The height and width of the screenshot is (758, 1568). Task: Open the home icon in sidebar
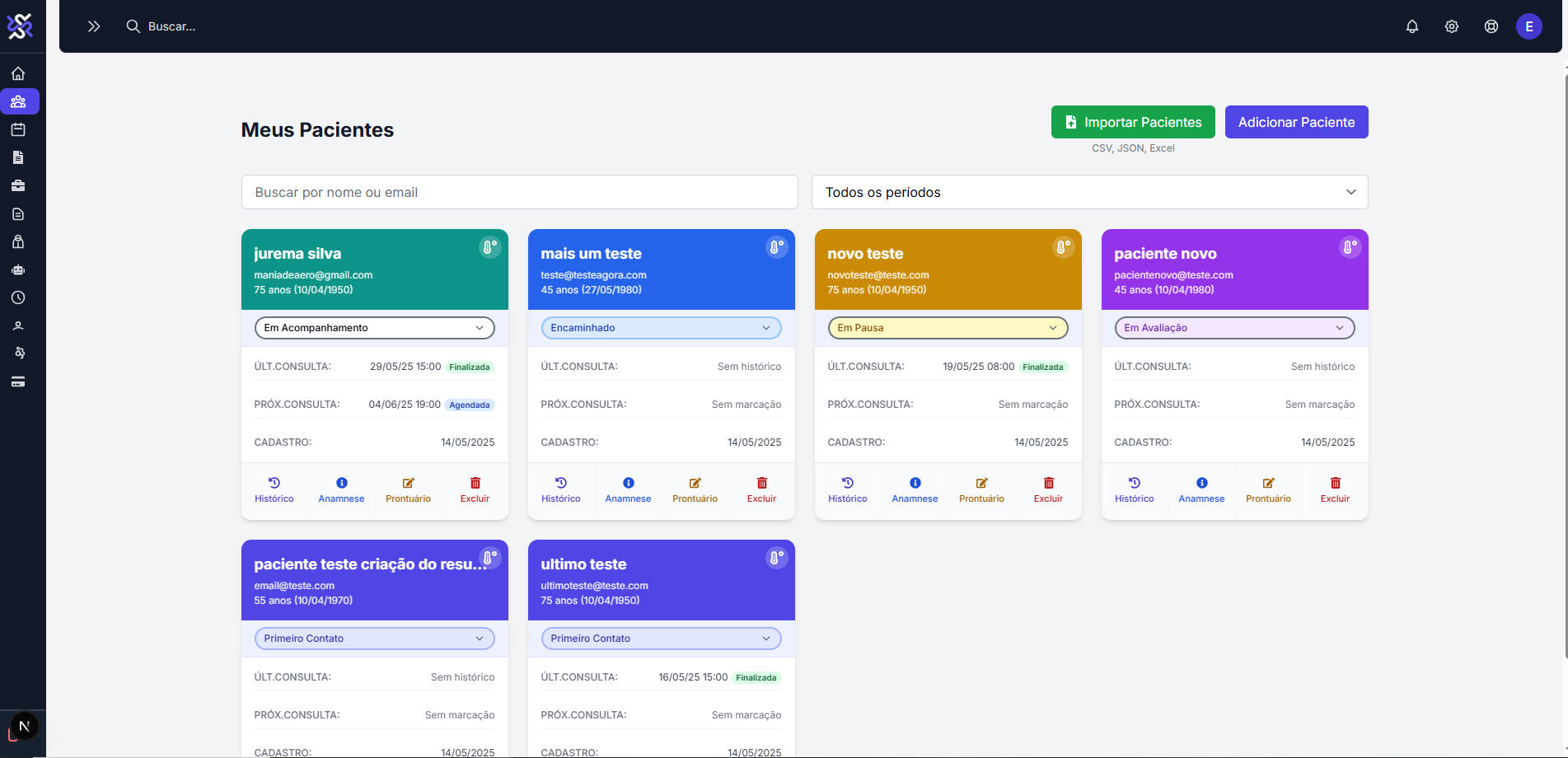18,73
